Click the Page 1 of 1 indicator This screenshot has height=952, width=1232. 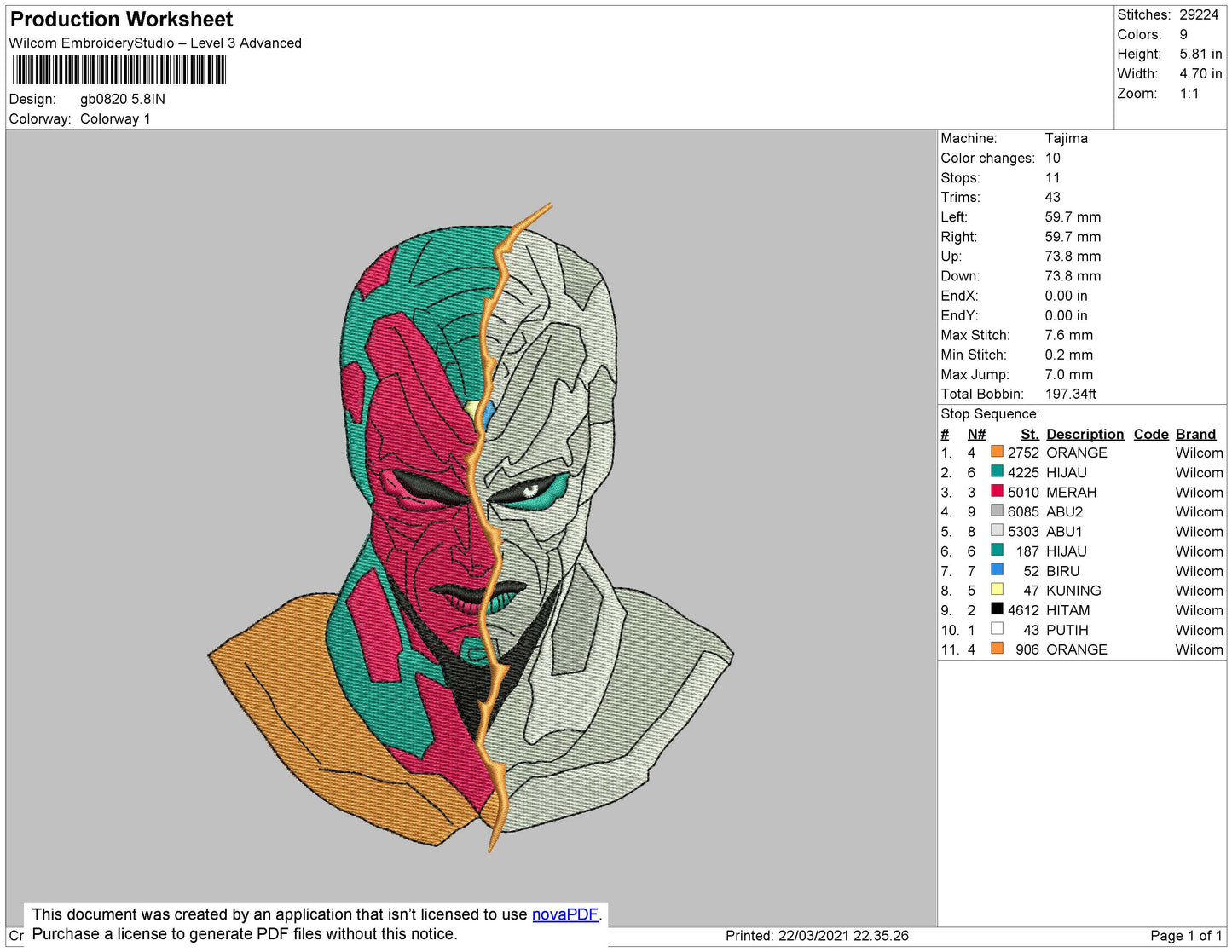1186,935
